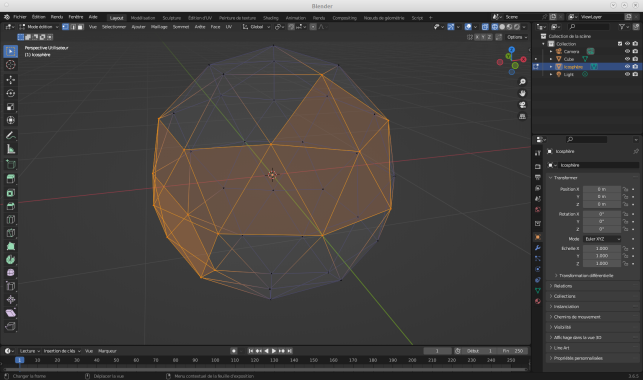Open the Object Data mesh properties tab
643x380 pixels.
(538, 291)
